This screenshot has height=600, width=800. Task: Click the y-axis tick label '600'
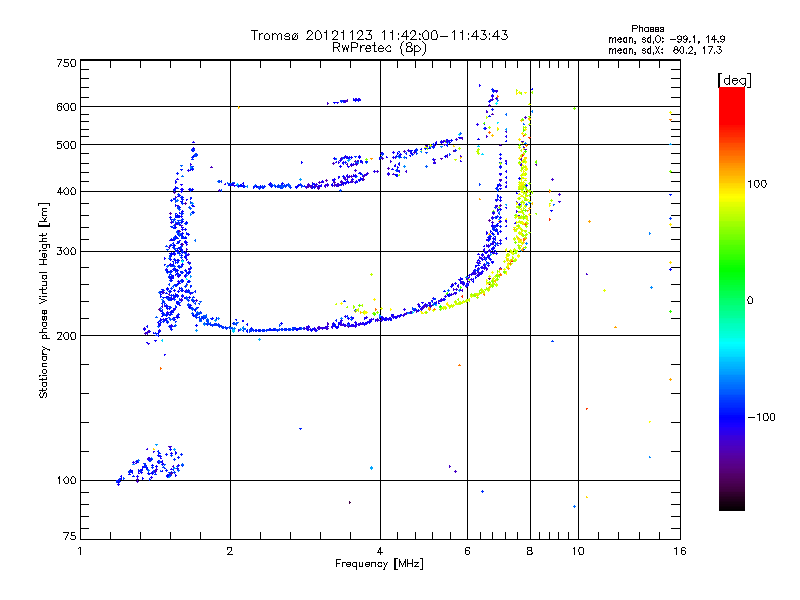67,107
